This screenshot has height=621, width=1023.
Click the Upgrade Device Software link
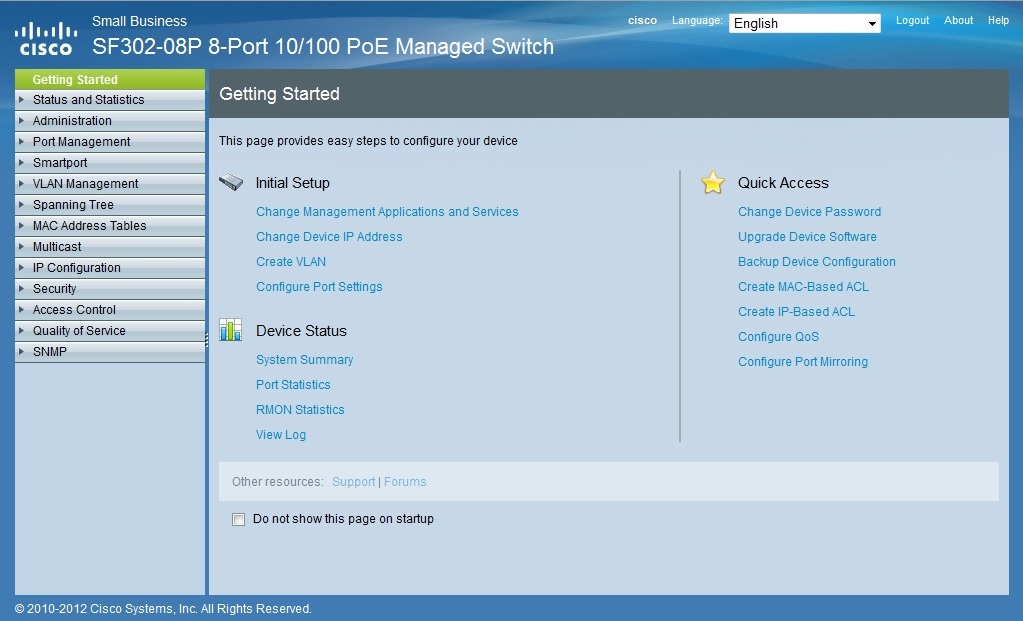(807, 237)
